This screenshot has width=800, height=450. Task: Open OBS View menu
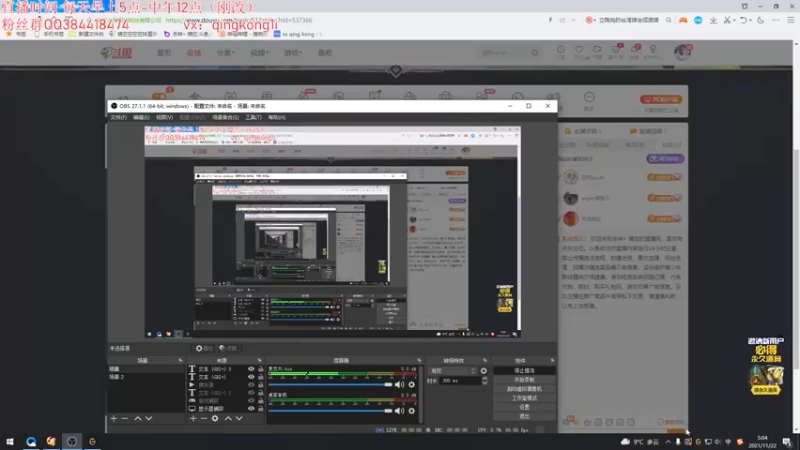[164, 117]
